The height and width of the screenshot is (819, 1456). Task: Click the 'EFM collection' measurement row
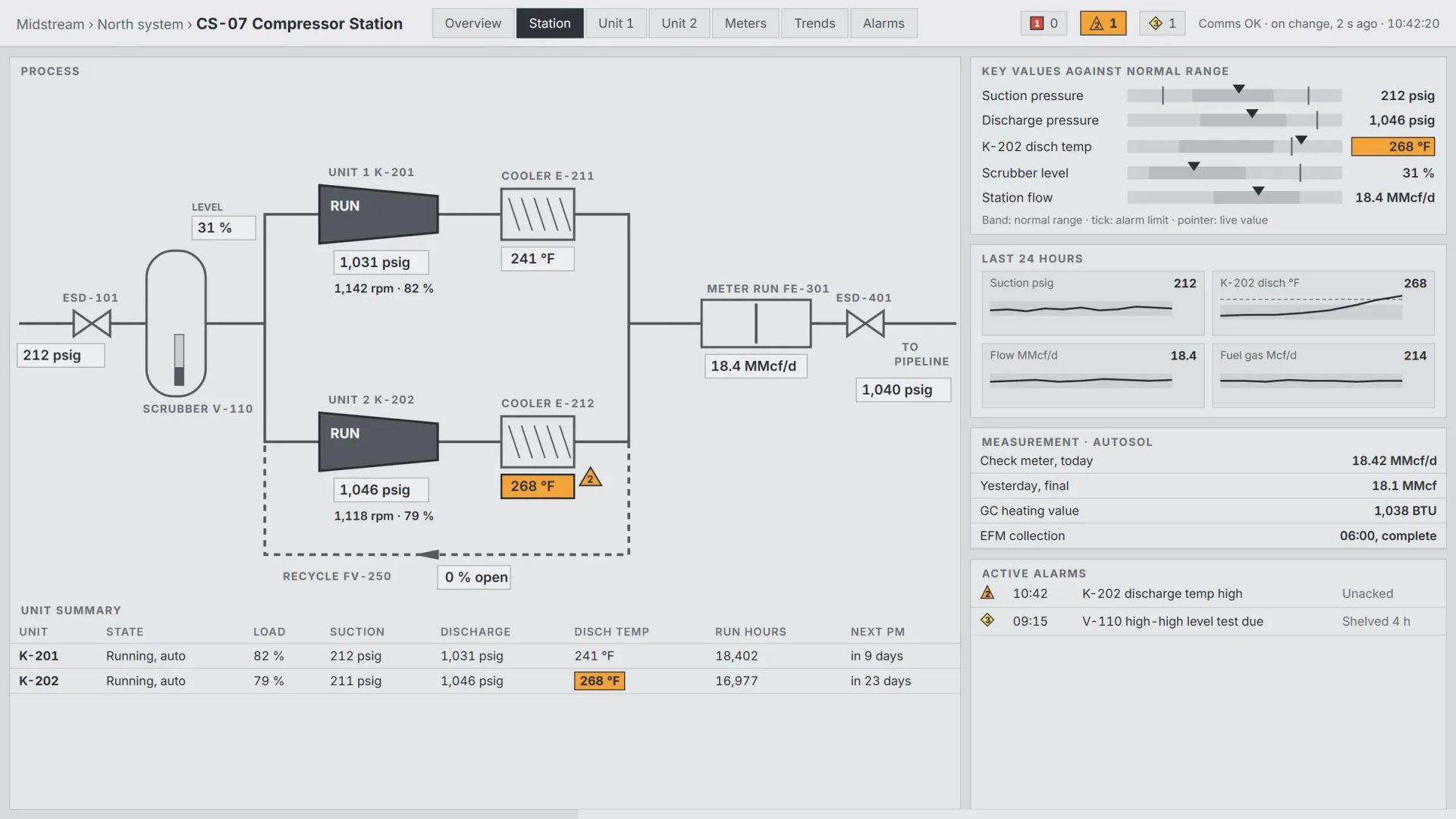(1208, 536)
